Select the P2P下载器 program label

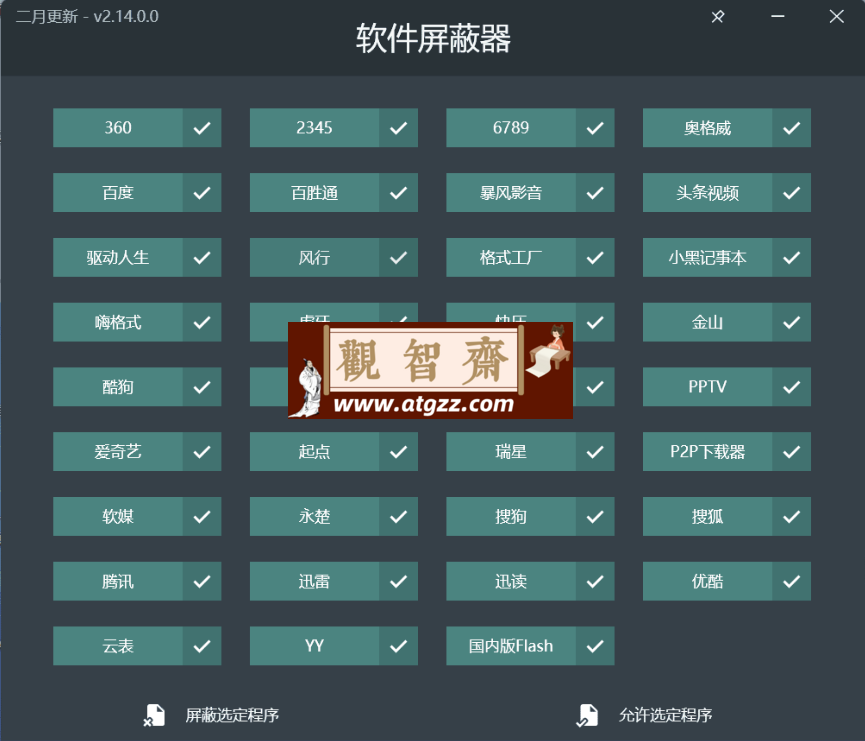707,452
